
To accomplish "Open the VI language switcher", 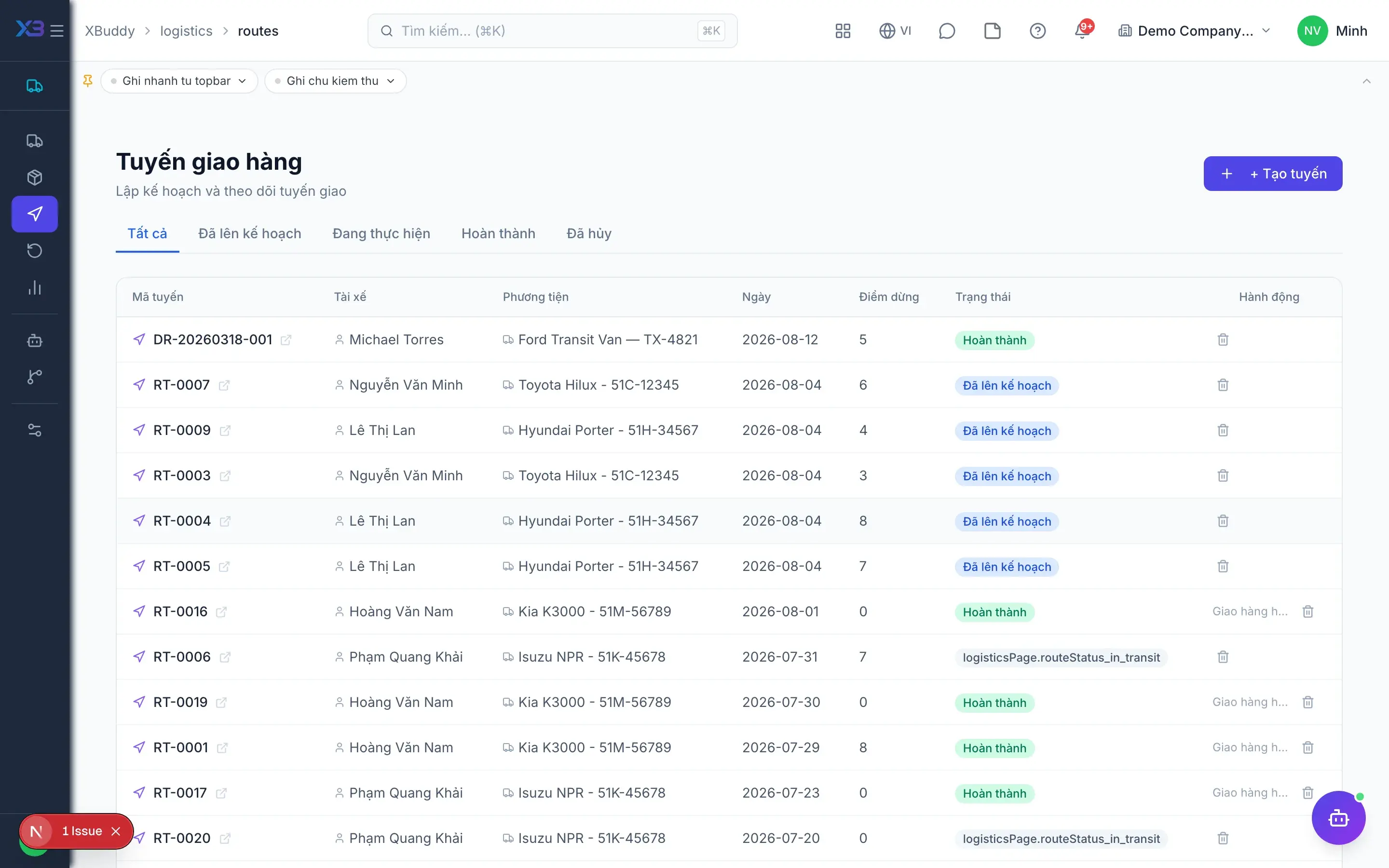I will [x=895, y=31].
